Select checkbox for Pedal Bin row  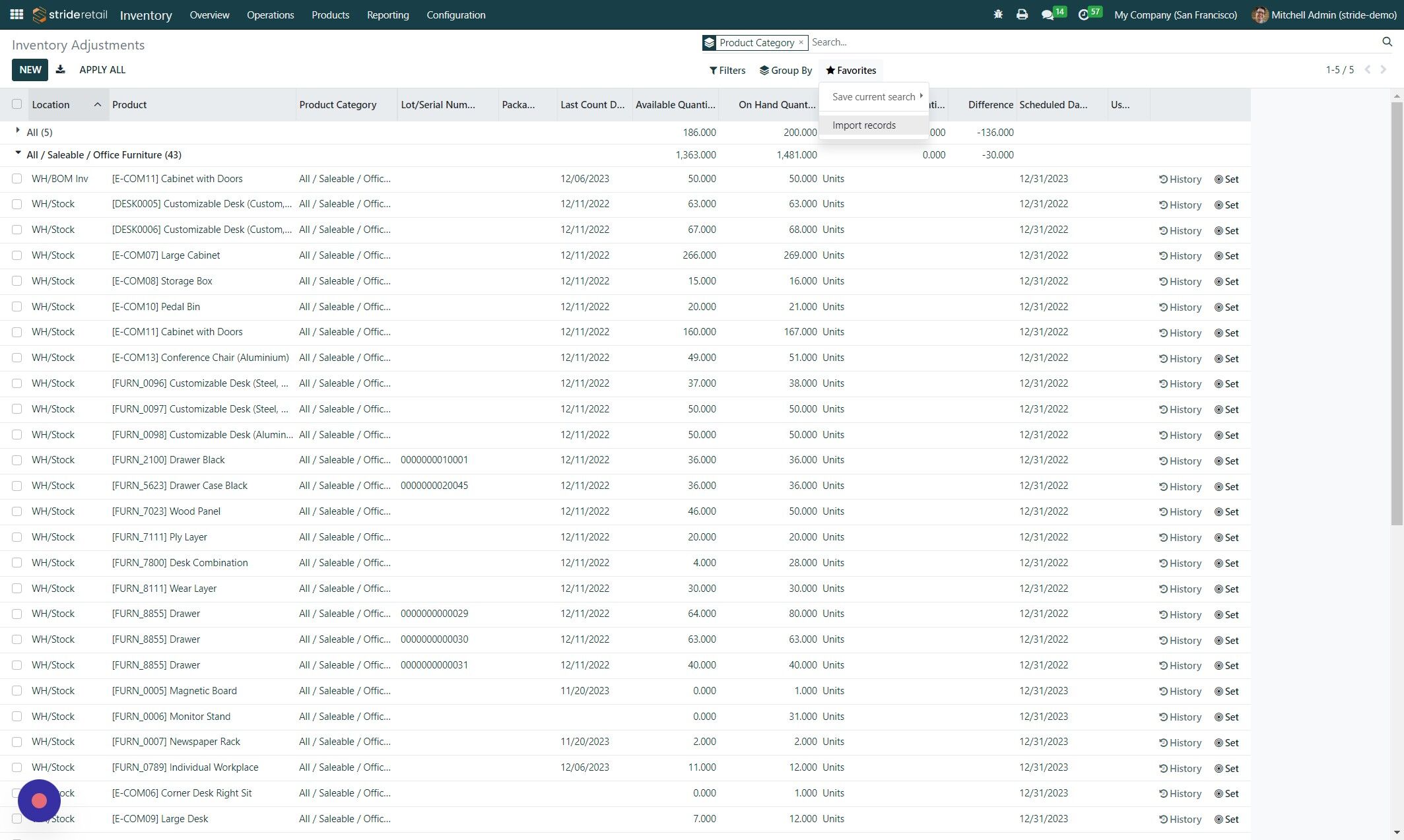[17, 307]
